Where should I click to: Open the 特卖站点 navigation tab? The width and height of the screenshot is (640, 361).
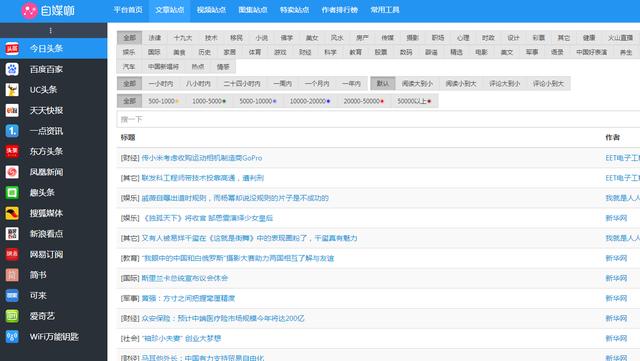click(294, 10)
